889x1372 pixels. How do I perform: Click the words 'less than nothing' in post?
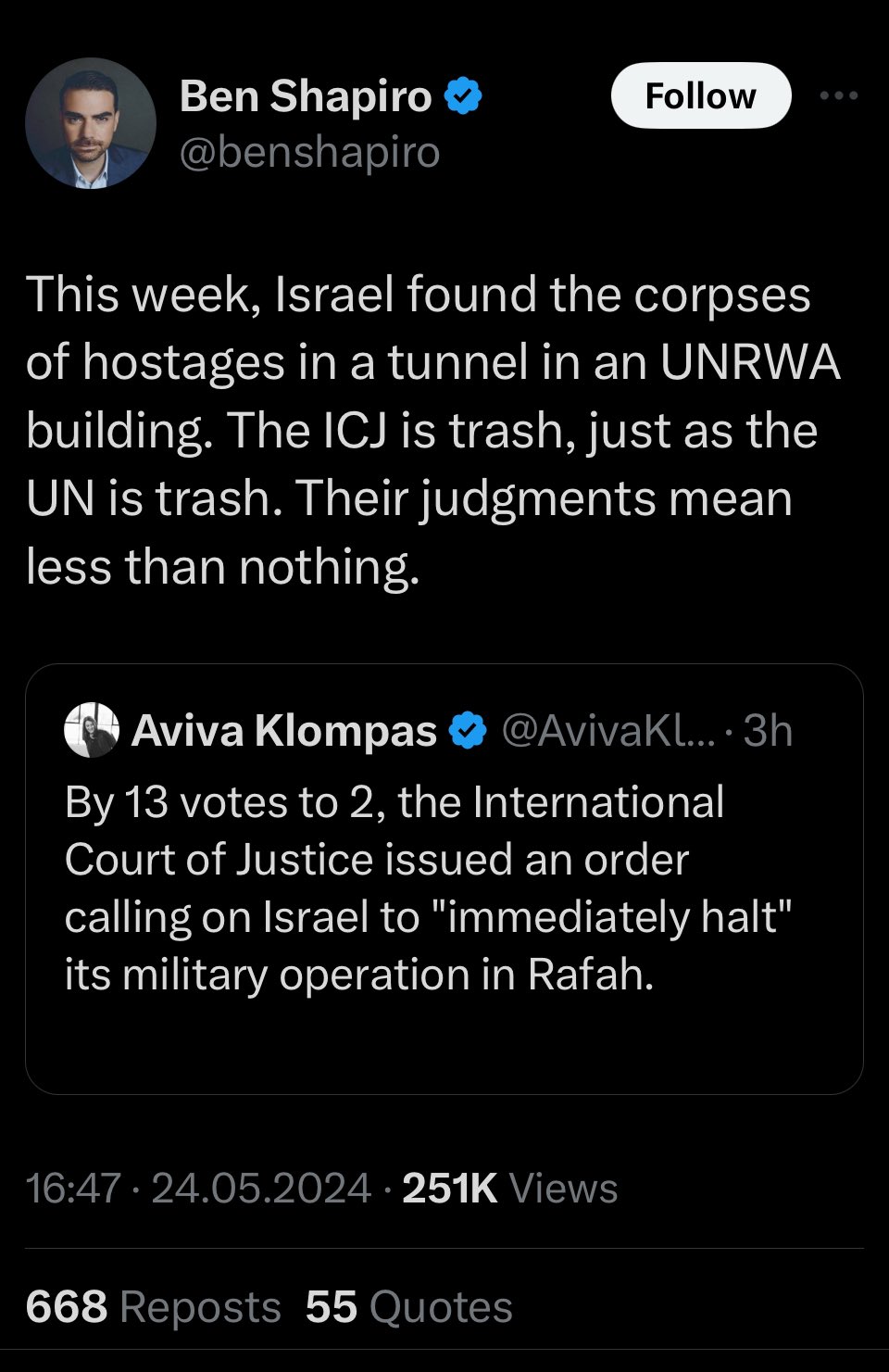pyautogui.click(x=223, y=567)
